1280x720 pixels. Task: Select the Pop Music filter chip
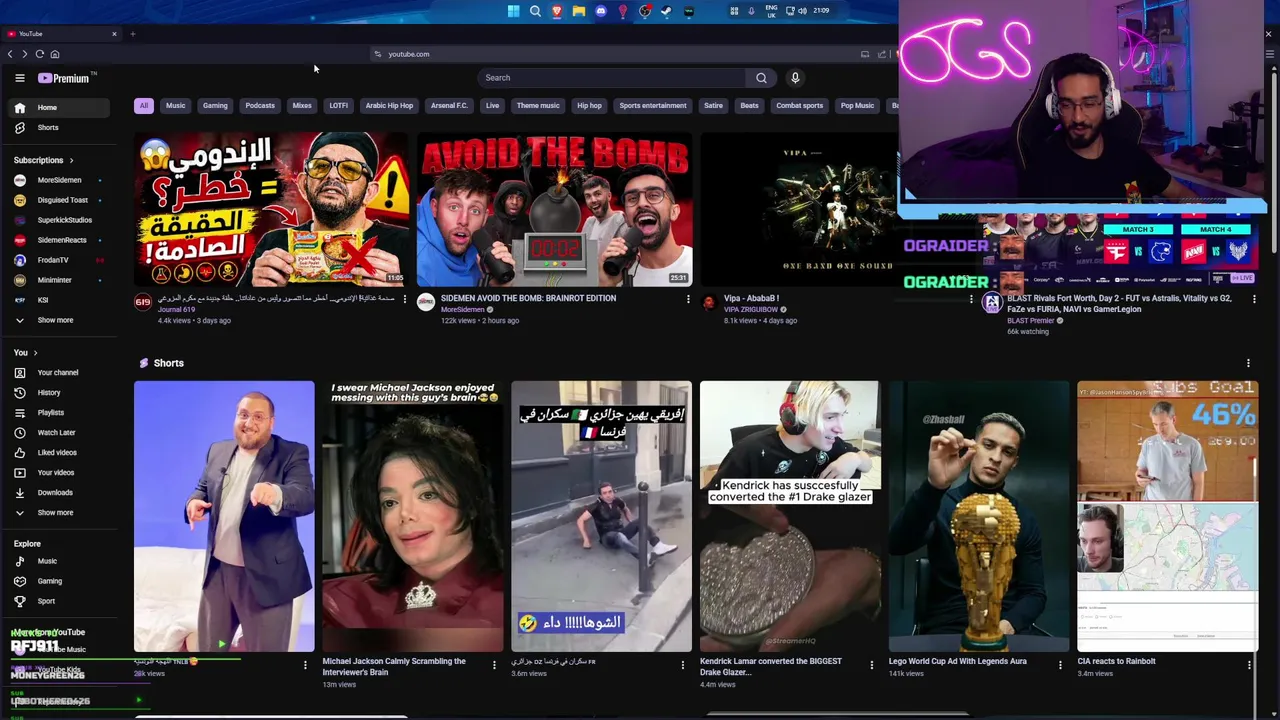click(x=857, y=105)
